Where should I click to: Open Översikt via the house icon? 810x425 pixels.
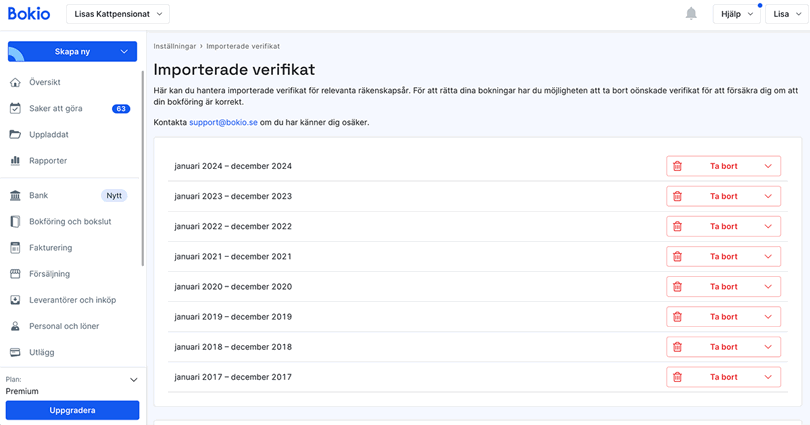15,82
